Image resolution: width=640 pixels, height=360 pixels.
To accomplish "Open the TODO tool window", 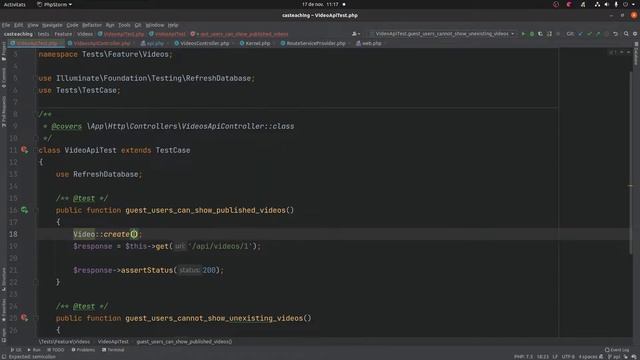I will [x=56, y=350].
